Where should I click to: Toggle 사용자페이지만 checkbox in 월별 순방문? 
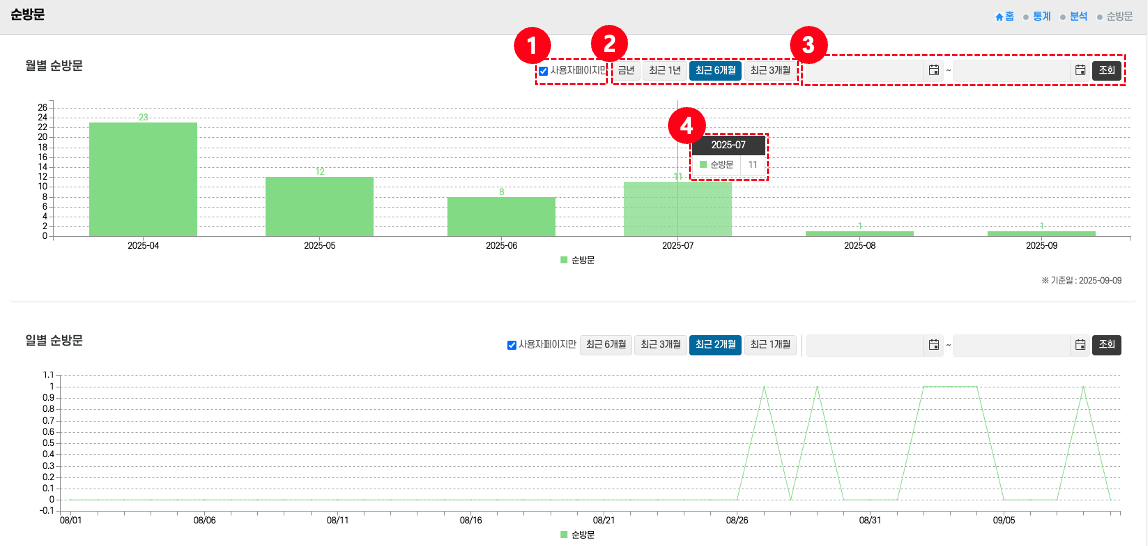click(x=543, y=71)
